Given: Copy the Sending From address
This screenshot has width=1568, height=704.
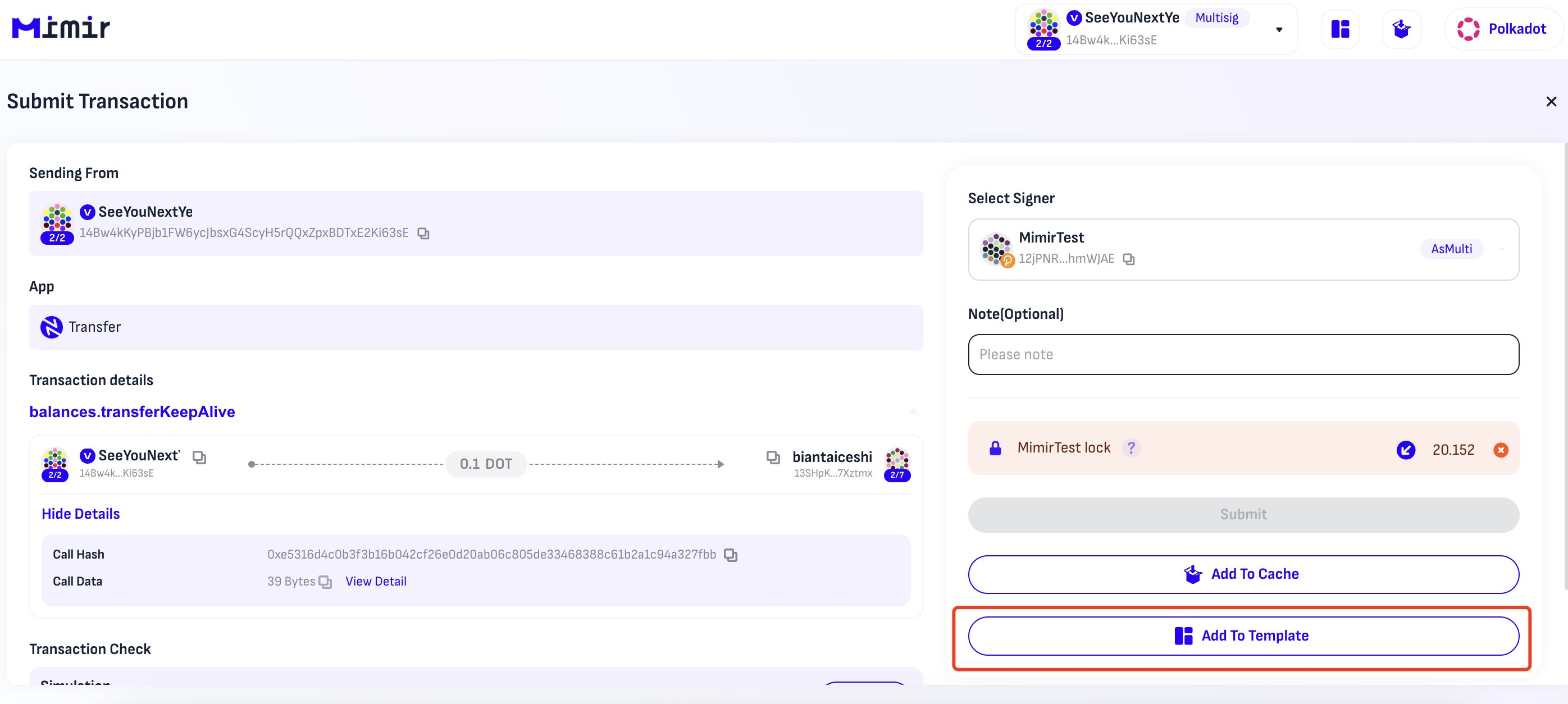Looking at the screenshot, I should click(x=423, y=234).
